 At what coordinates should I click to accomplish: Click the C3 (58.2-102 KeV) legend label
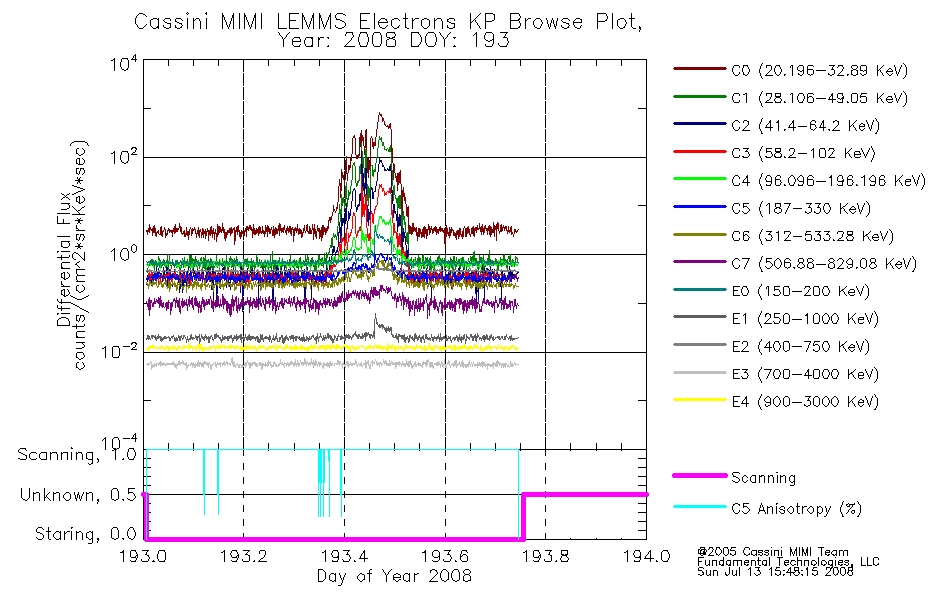[x=803, y=153]
